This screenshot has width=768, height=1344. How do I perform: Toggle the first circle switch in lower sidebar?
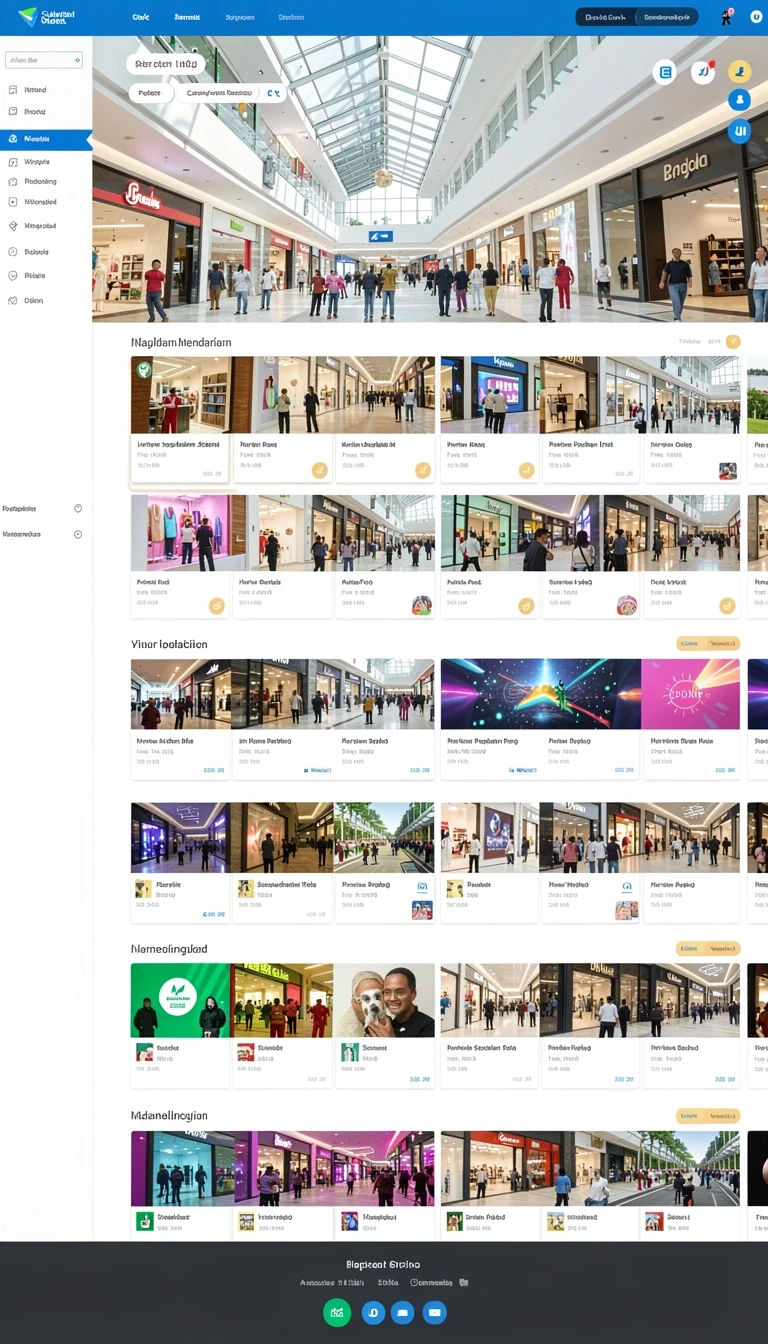78,508
